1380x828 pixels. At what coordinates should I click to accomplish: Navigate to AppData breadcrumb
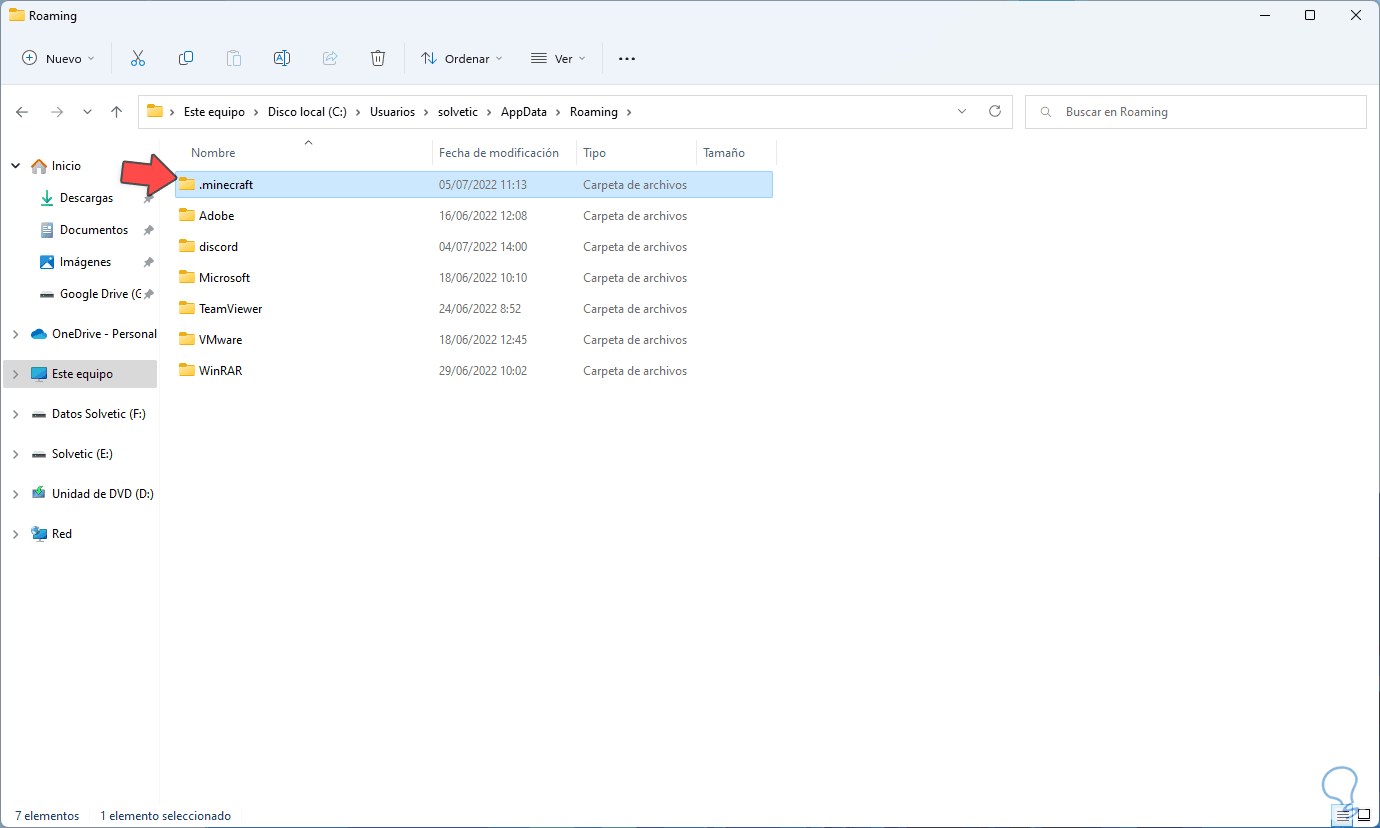pos(524,112)
